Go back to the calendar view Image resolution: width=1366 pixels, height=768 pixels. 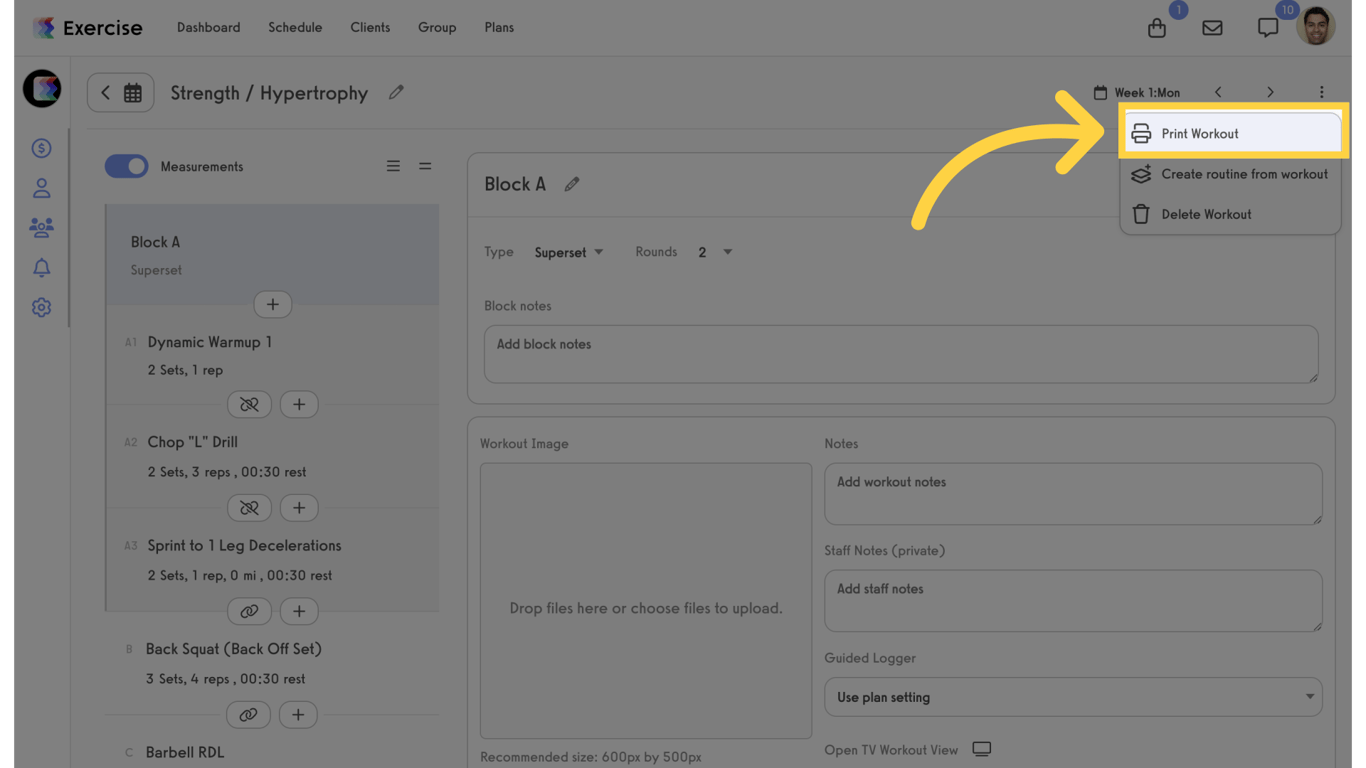pos(120,93)
